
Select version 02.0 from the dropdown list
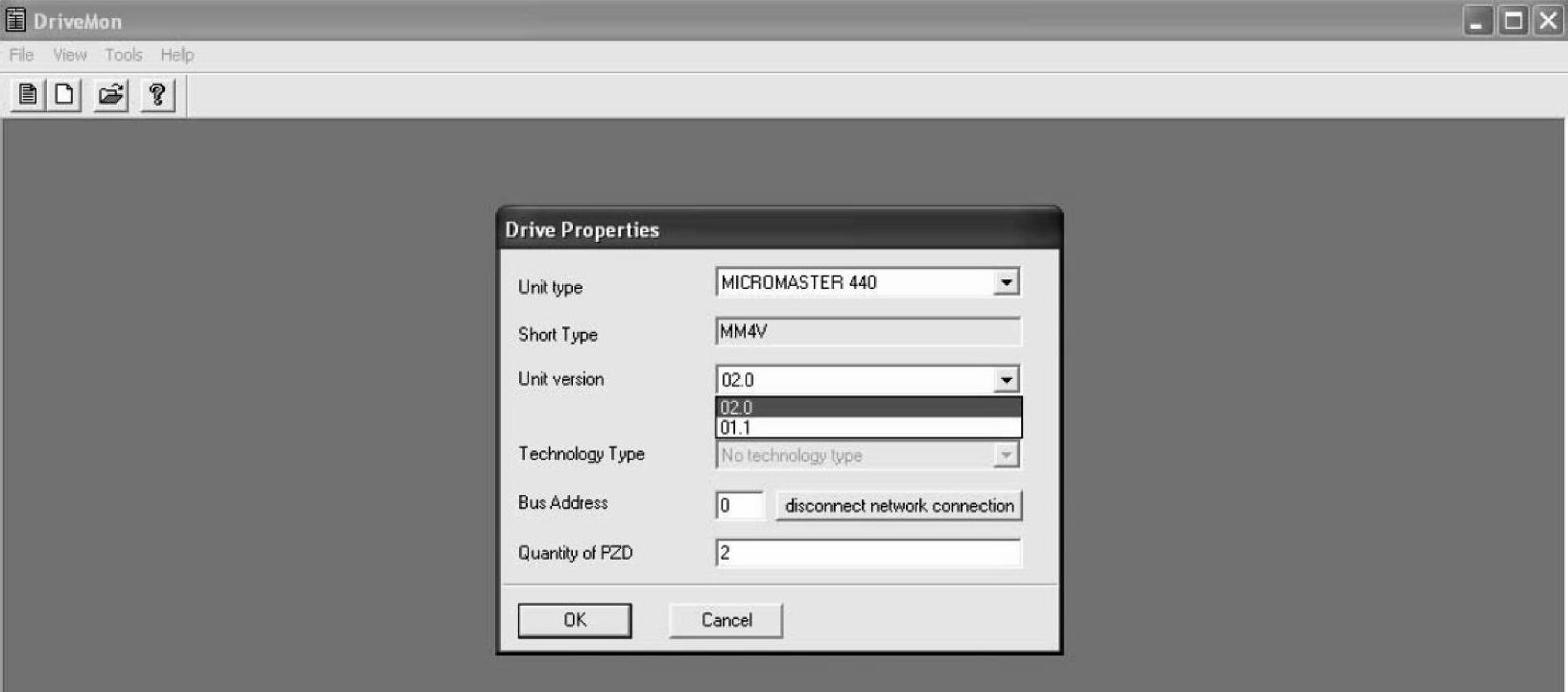[x=868, y=408]
